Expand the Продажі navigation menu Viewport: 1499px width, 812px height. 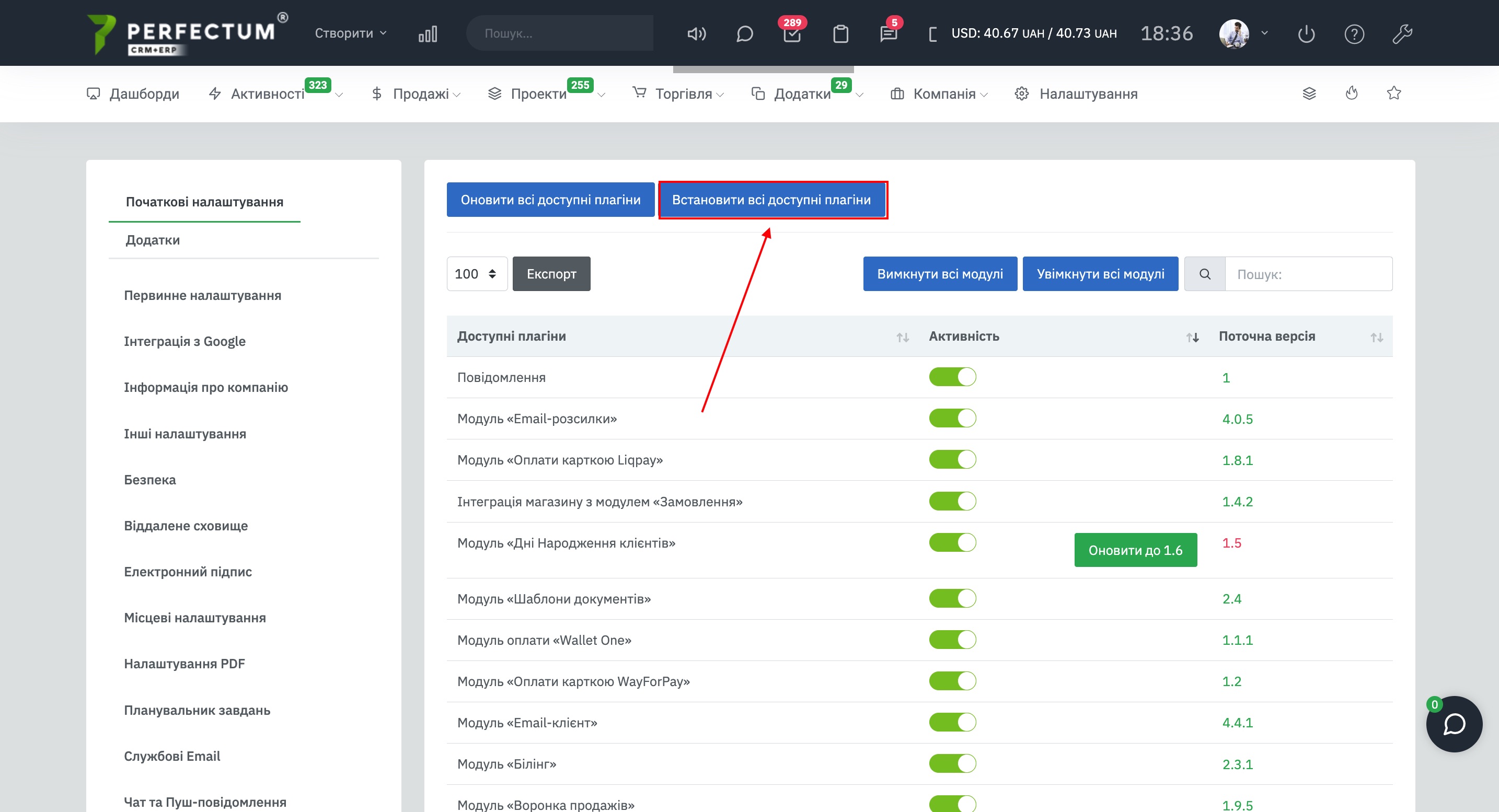click(420, 94)
